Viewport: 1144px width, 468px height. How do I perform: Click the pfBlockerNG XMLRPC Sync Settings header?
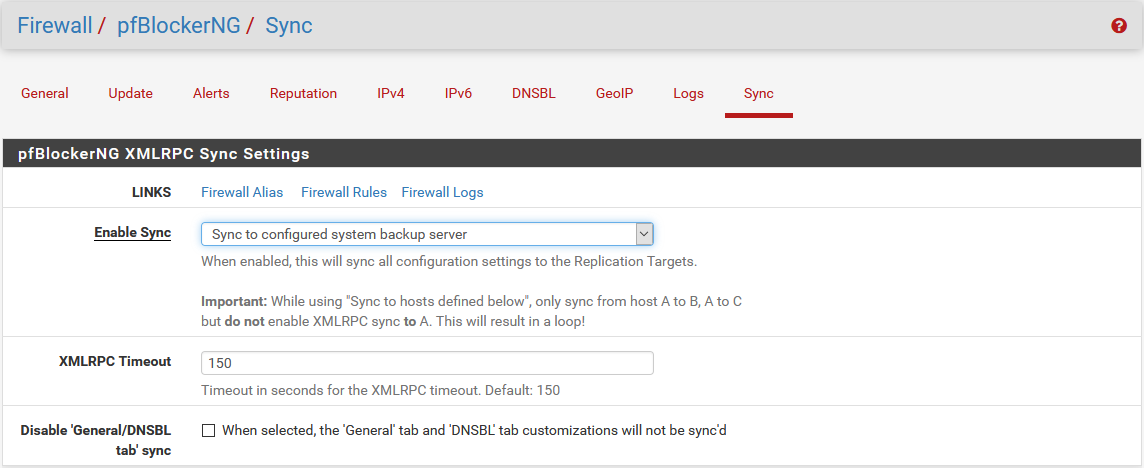point(572,154)
